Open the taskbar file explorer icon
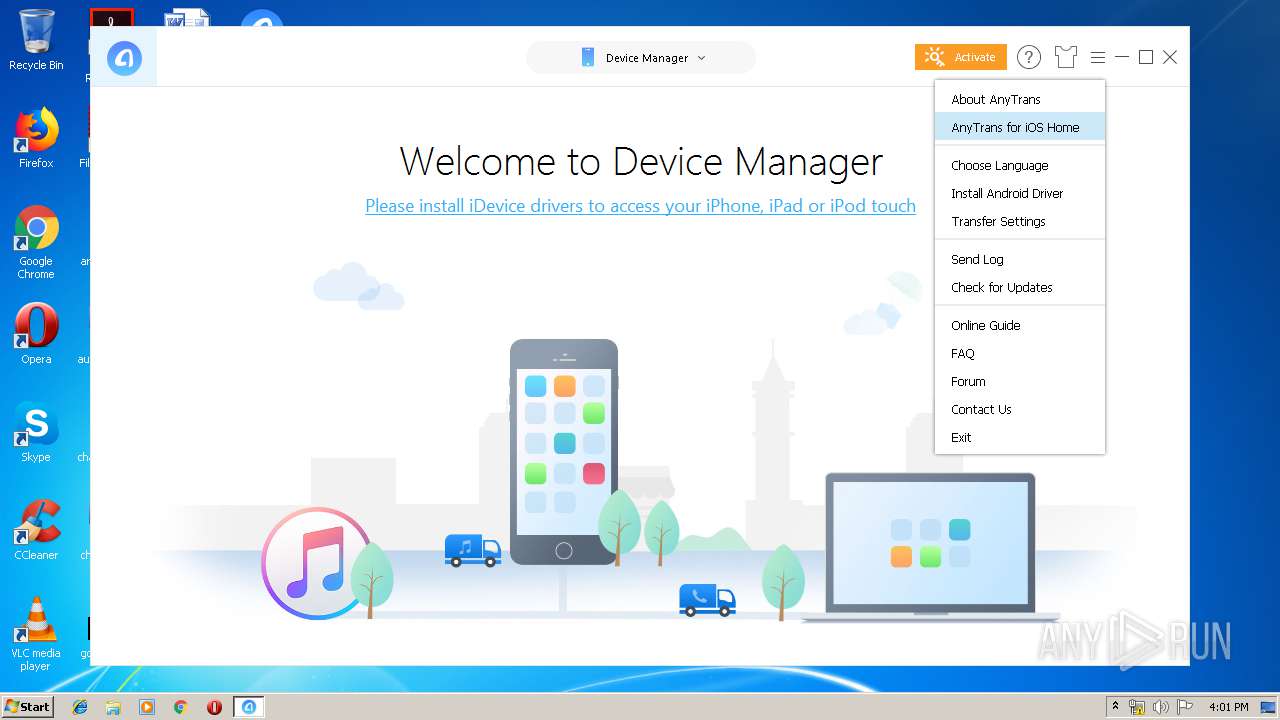 pos(113,707)
